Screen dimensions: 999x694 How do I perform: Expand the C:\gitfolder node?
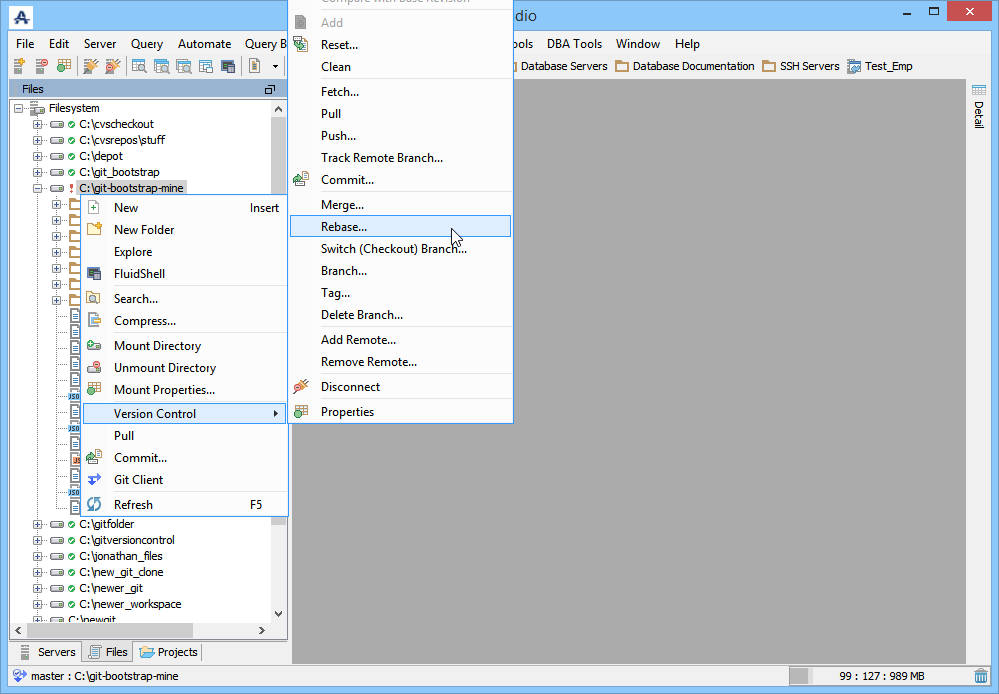(x=38, y=524)
